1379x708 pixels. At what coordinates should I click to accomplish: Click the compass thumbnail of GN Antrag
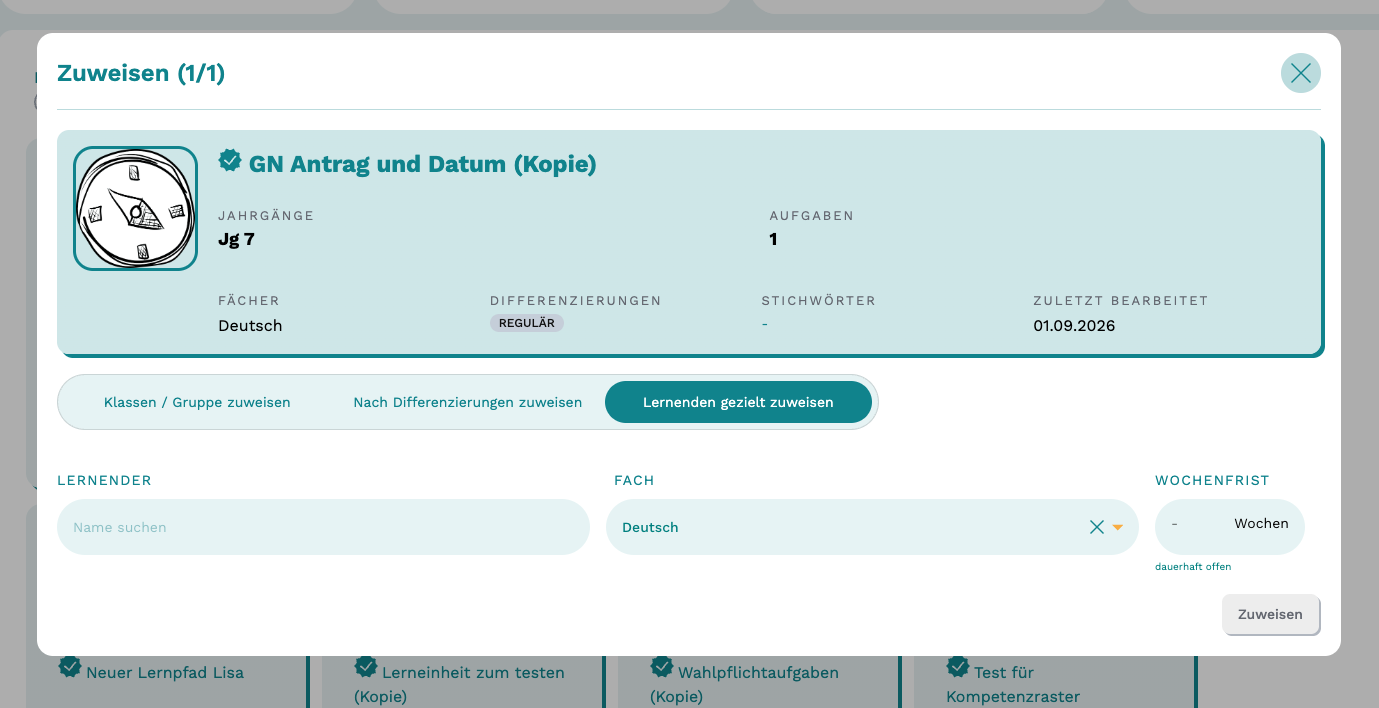coord(135,208)
